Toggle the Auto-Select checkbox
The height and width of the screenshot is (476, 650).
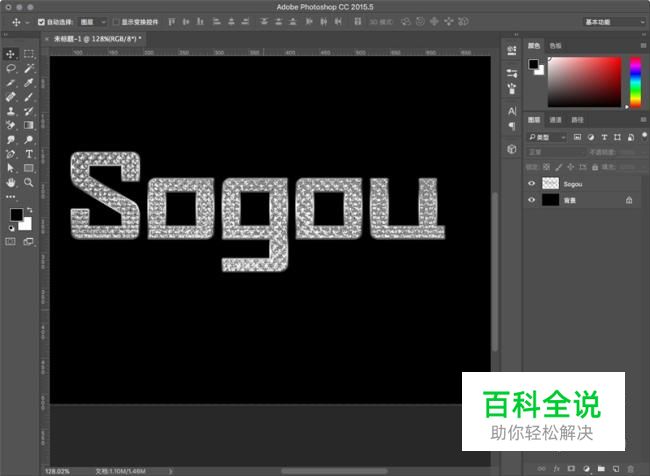point(41,22)
